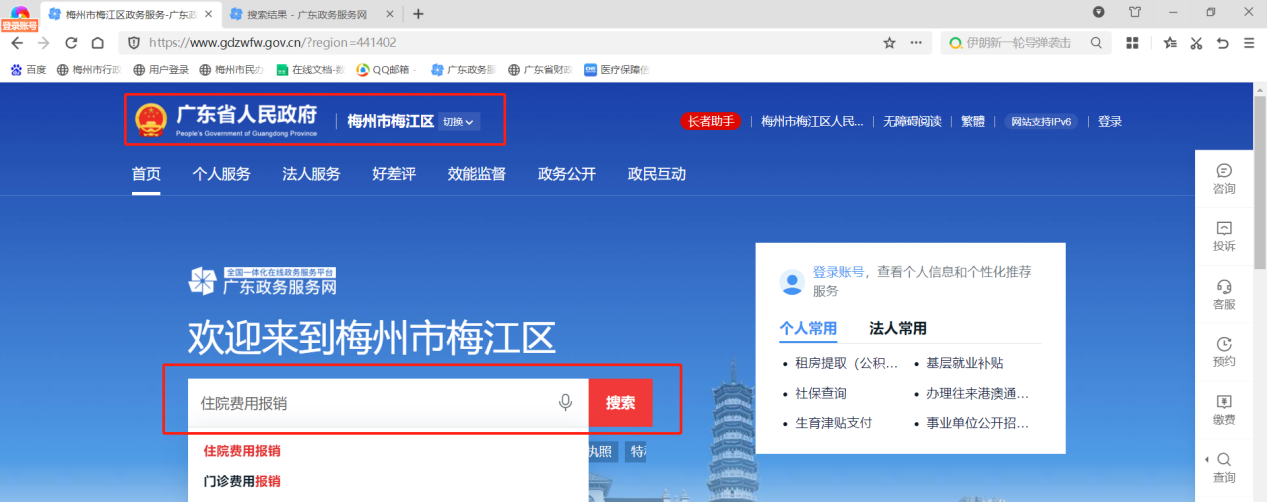
Task: Open the 政民互动 navigation item
Action: click(657, 174)
